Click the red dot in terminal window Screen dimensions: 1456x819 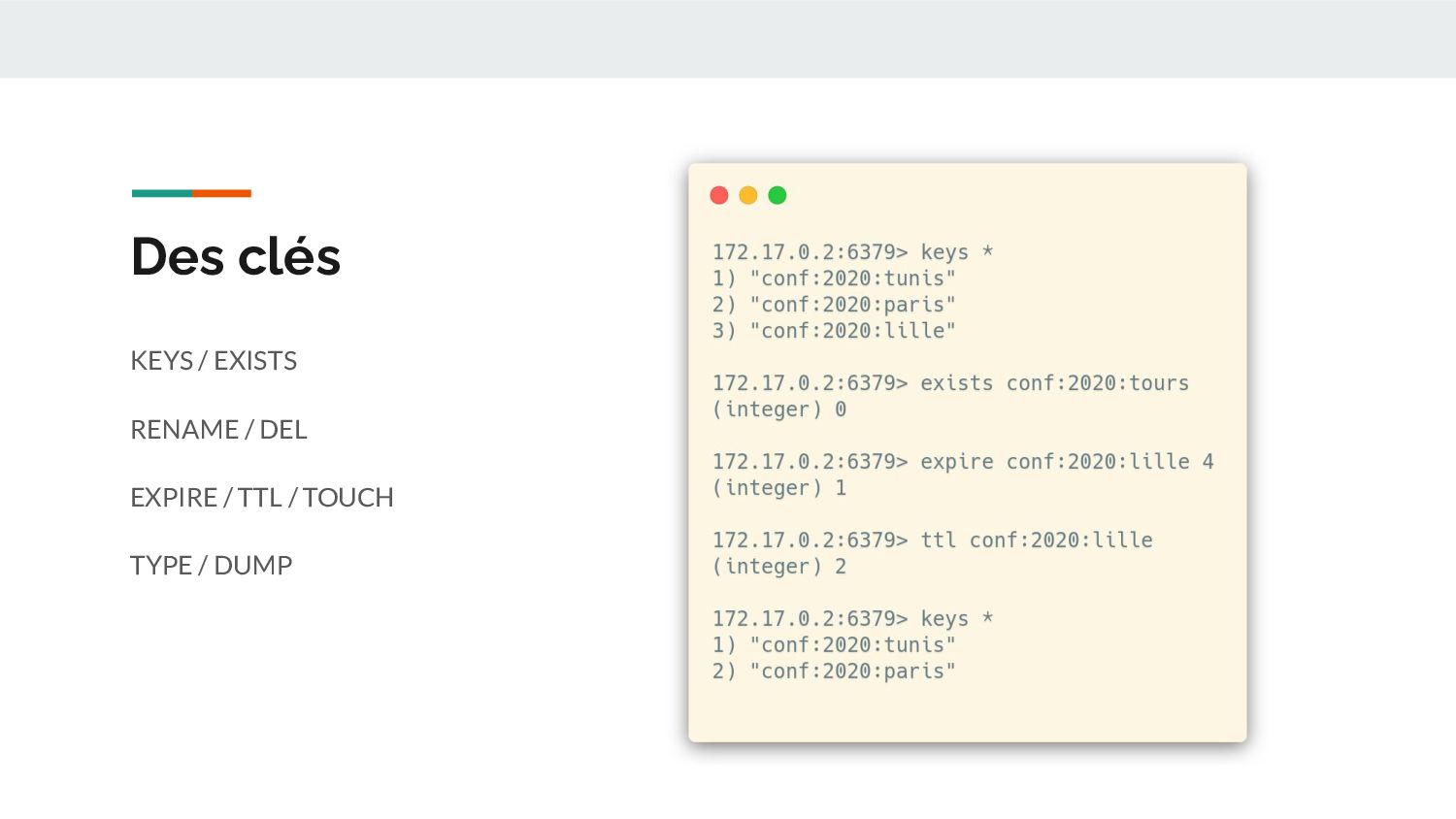719,195
